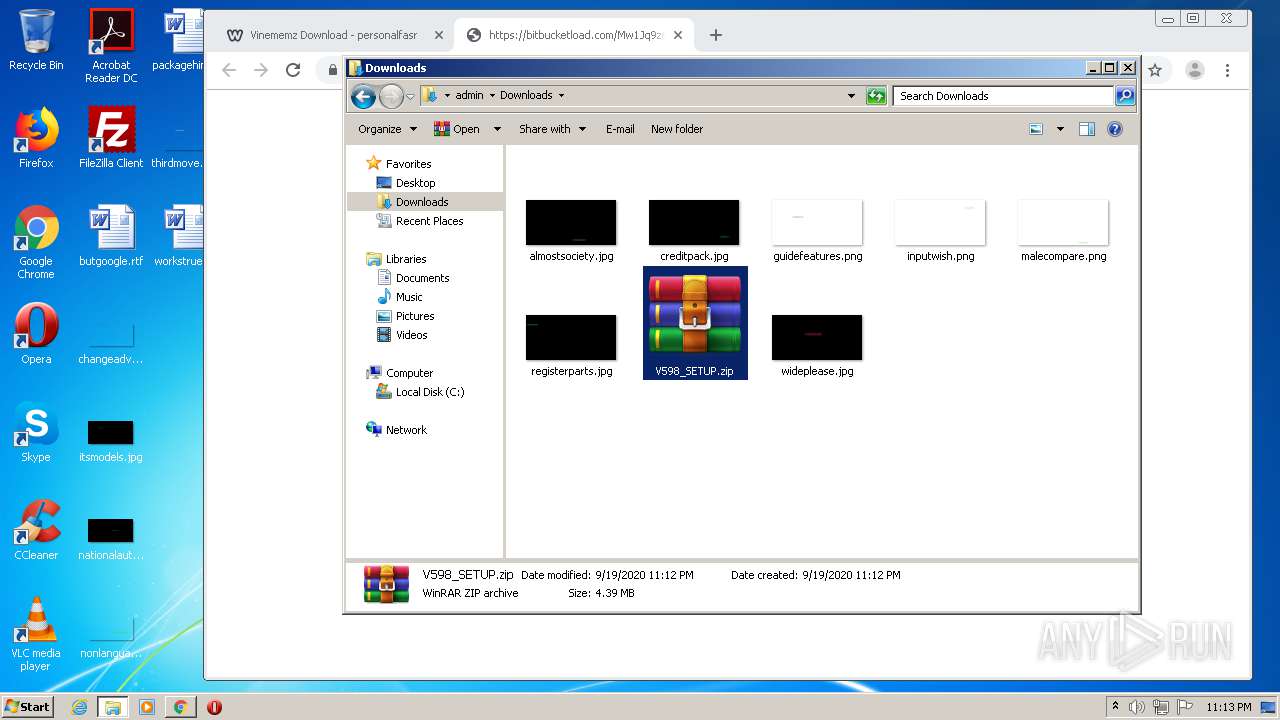
Task: Open a new Chrome tab
Action: 715,35
